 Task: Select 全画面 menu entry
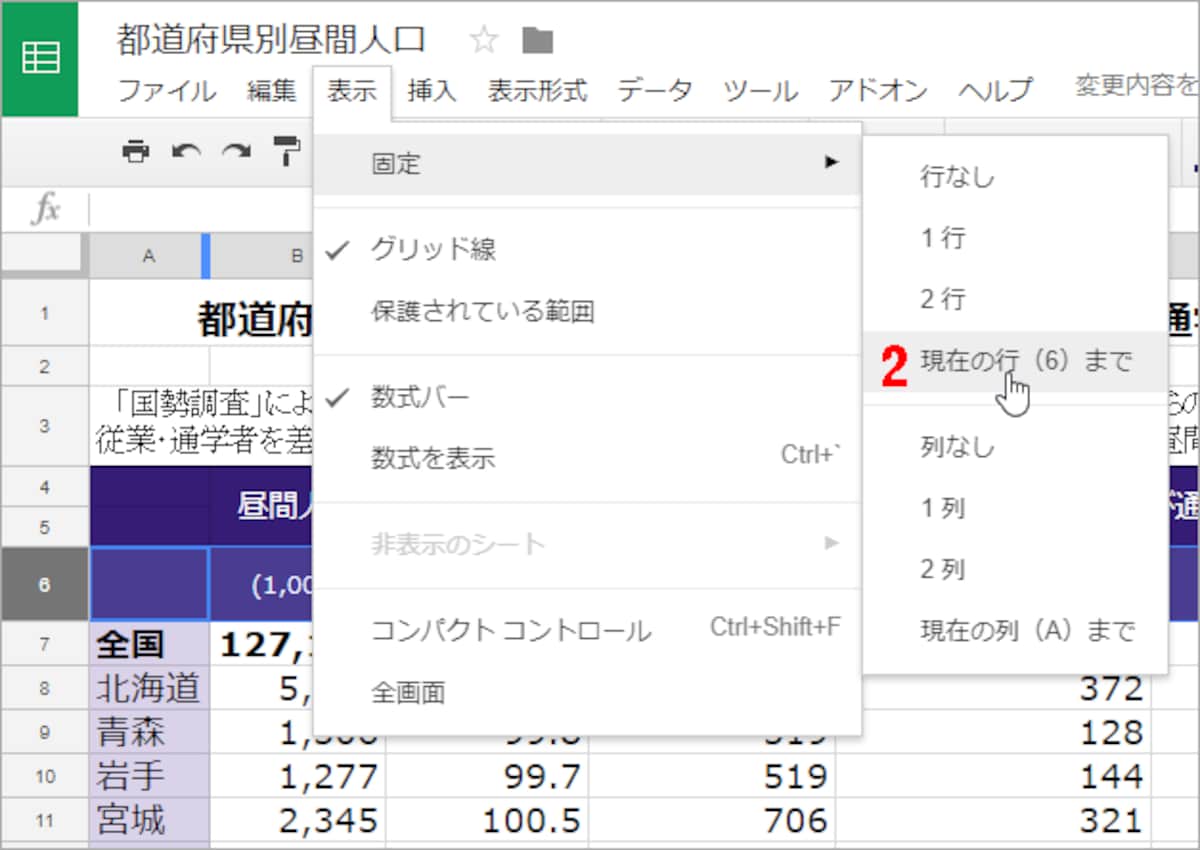tap(587, 692)
